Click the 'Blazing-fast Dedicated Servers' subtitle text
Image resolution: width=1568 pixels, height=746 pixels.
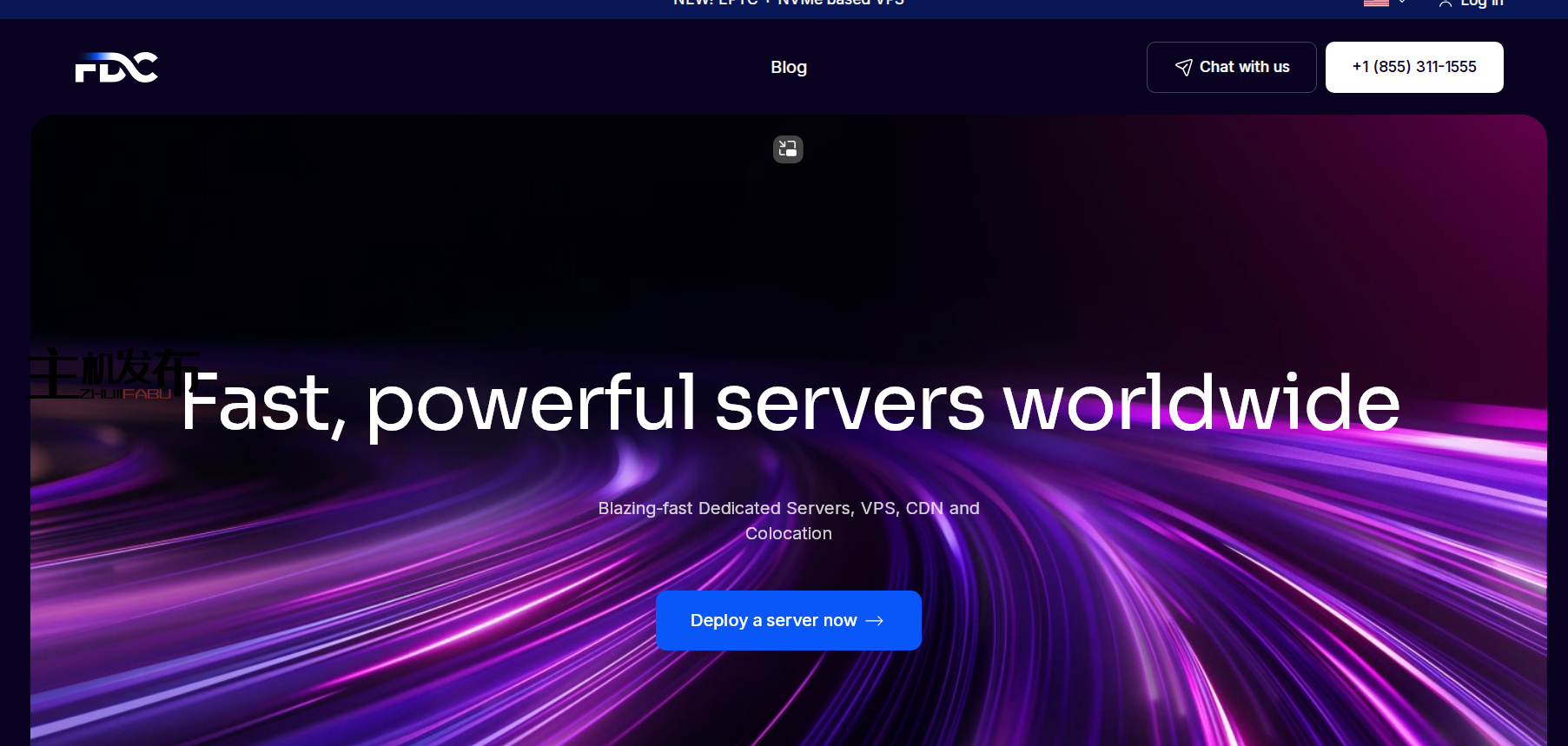click(x=788, y=509)
